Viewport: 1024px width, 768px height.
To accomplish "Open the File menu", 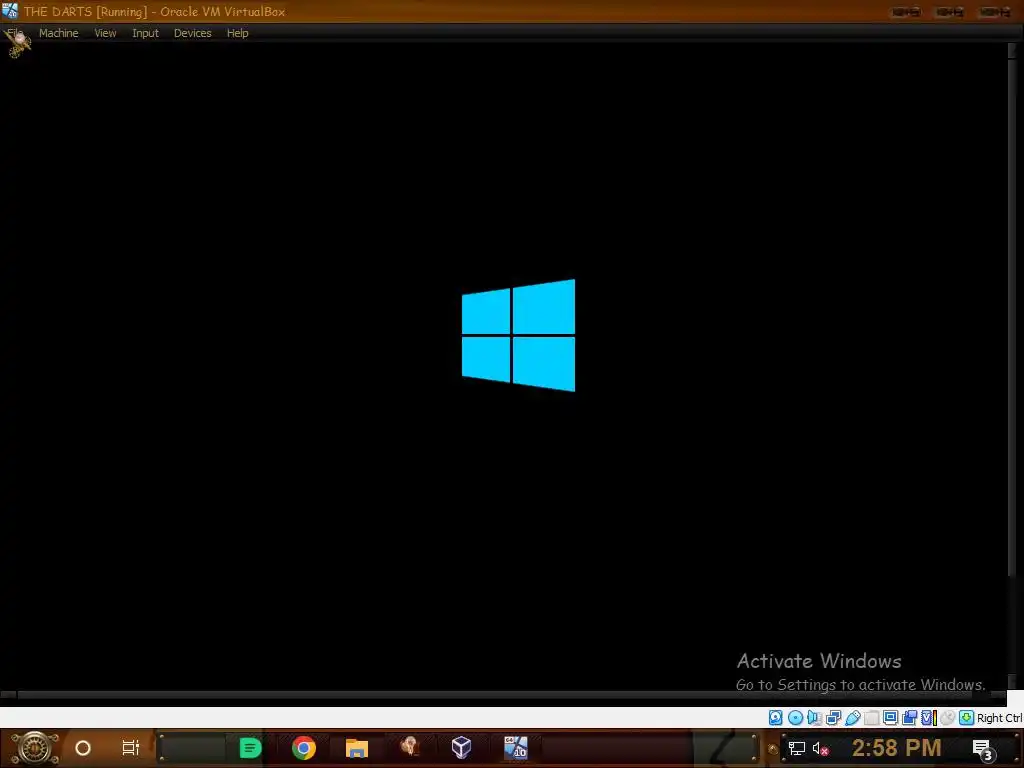I will tap(14, 33).
